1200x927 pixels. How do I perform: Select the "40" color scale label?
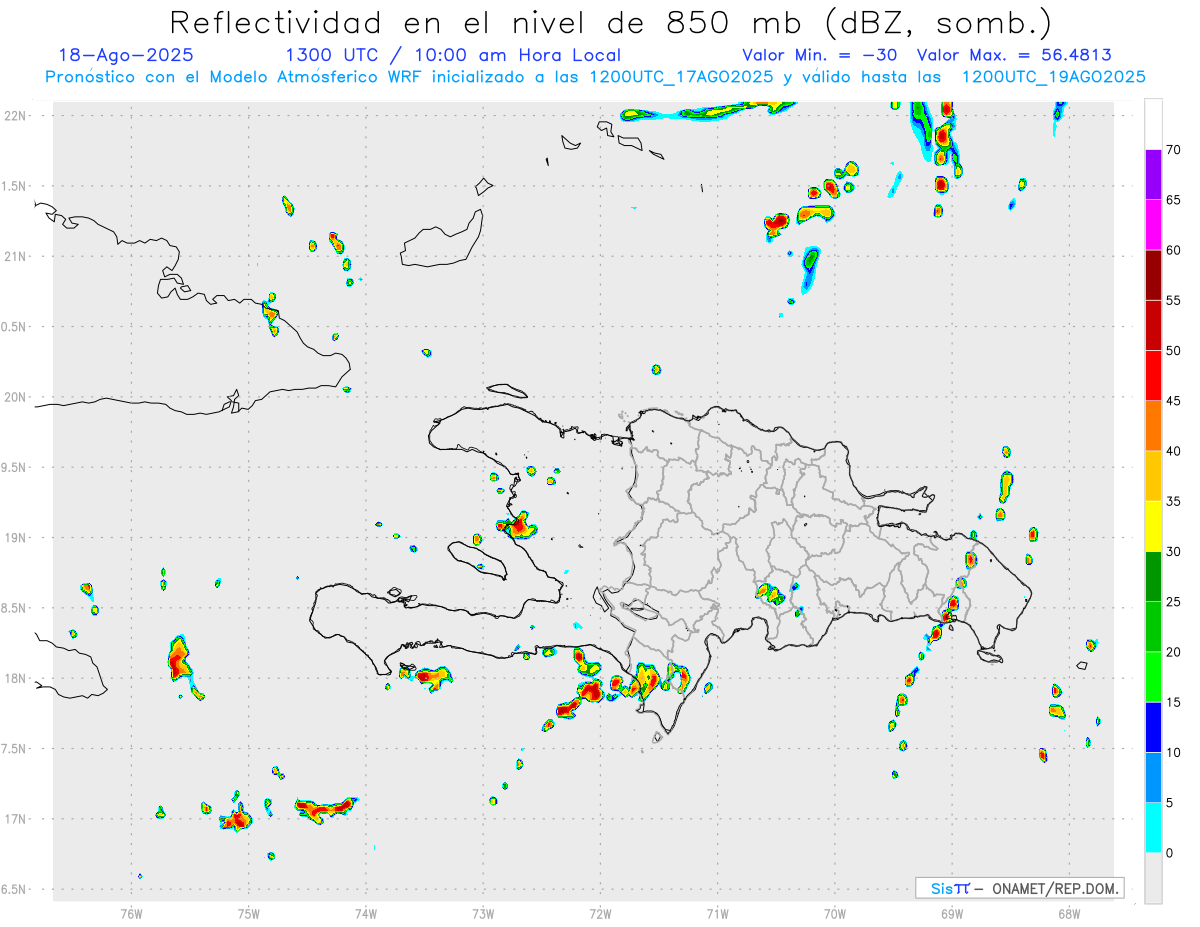click(1174, 451)
